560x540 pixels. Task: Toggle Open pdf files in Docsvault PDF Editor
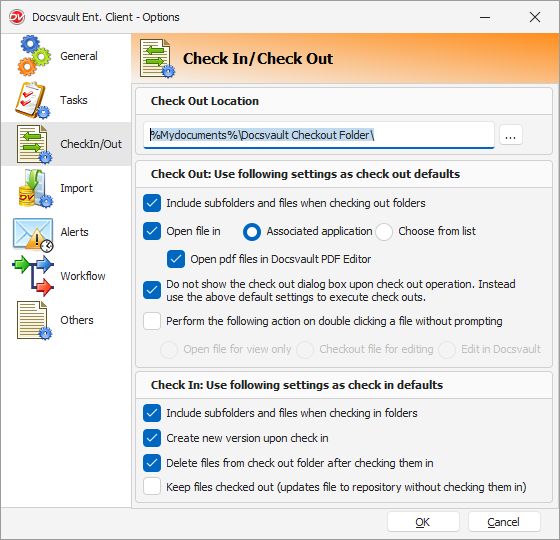point(176,259)
